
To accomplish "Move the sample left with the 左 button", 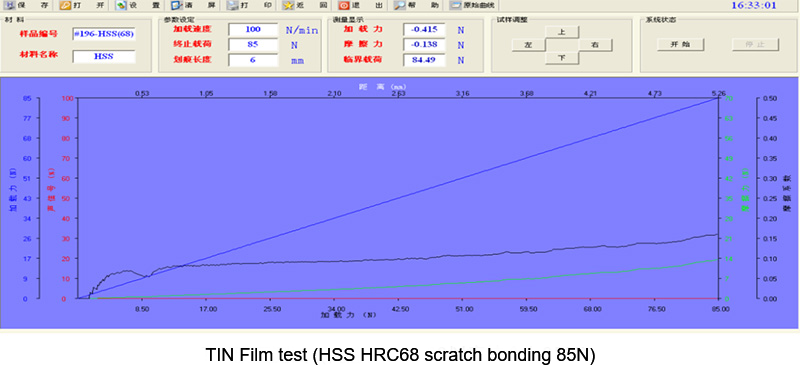I will pos(529,45).
